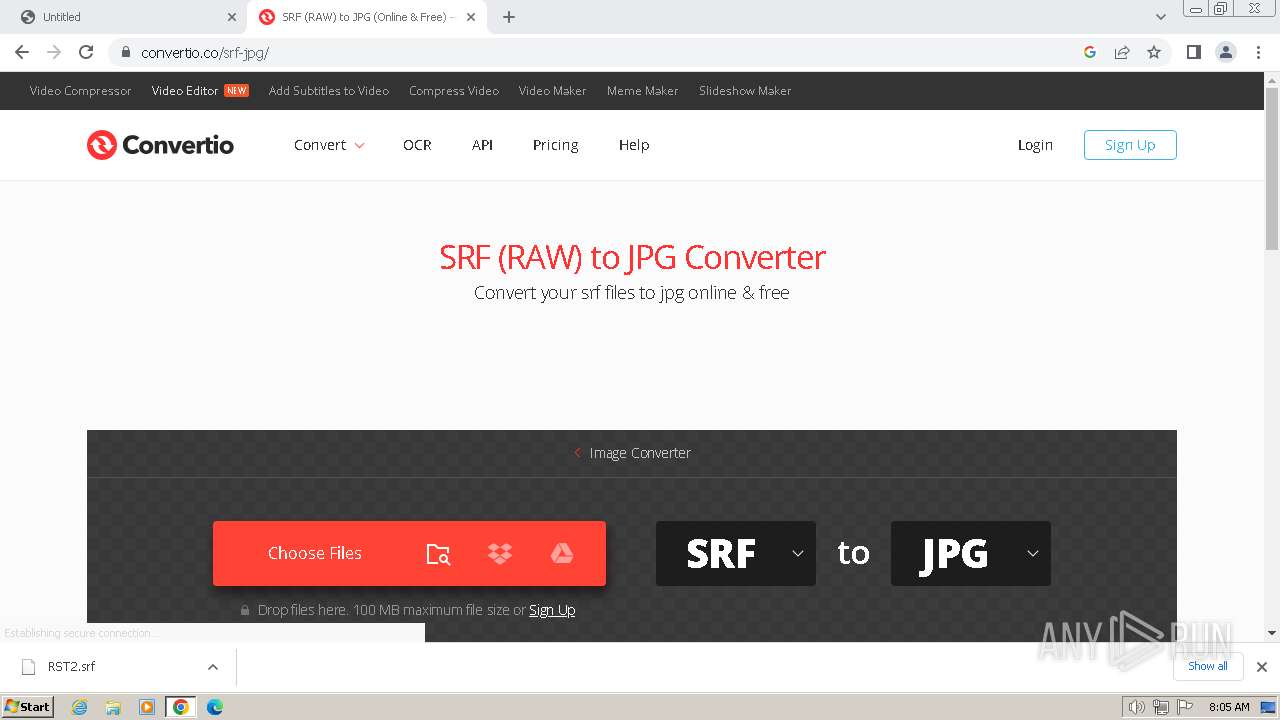Click the Login link
Image resolution: width=1280 pixels, height=720 pixels.
1035,145
